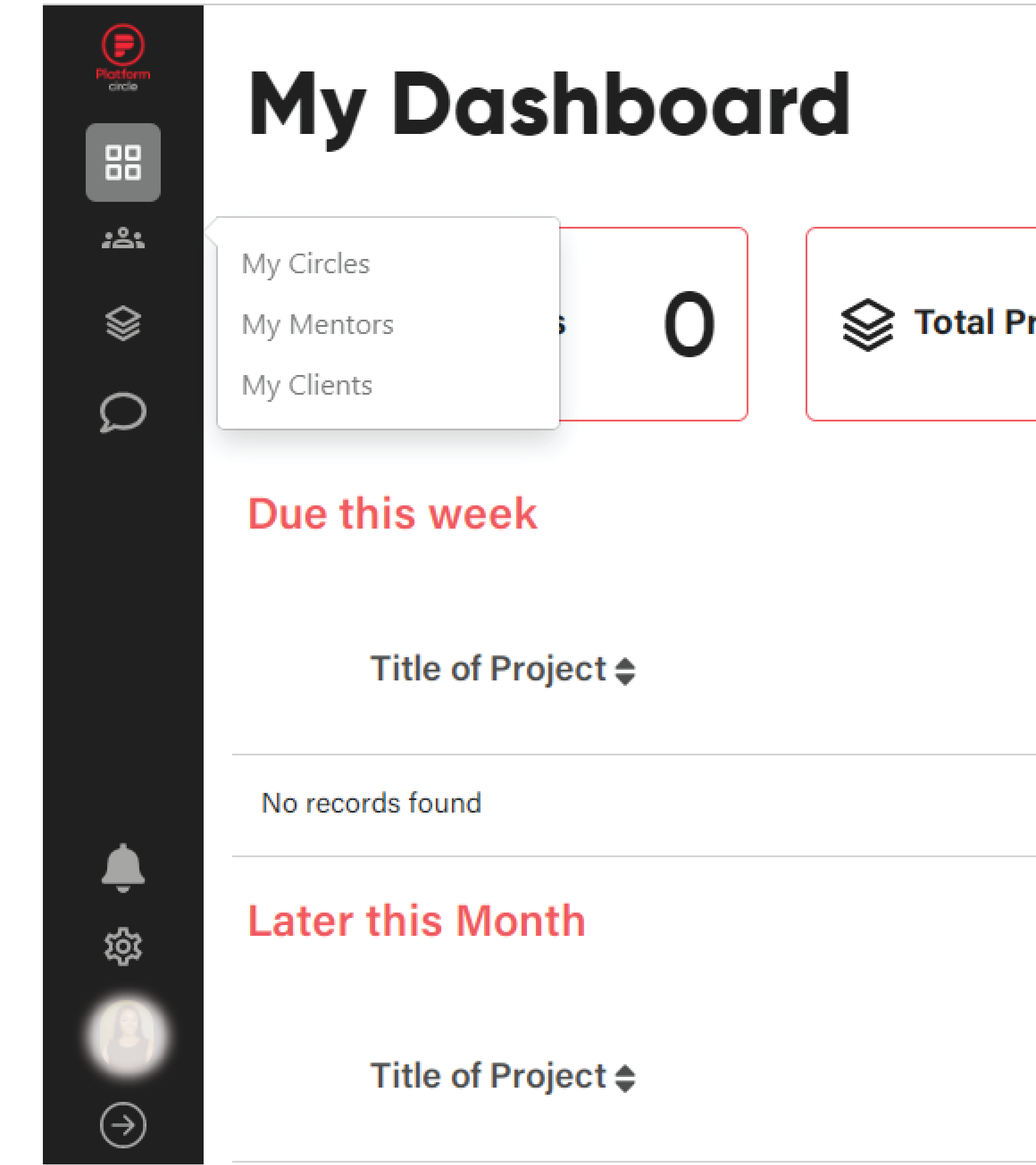Click the Total Projects card layers icon
The width and height of the screenshot is (1036, 1165).
tap(868, 324)
